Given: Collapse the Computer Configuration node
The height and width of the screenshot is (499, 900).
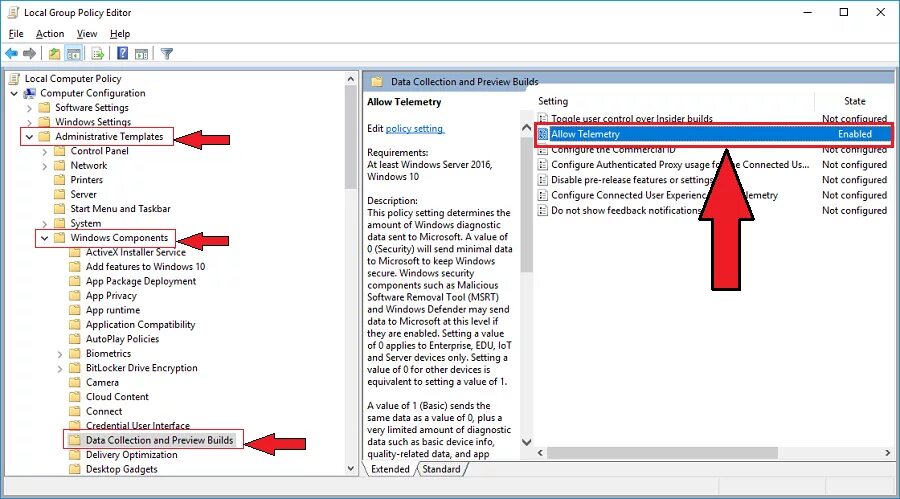Looking at the screenshot, I should tap(14, 93).
